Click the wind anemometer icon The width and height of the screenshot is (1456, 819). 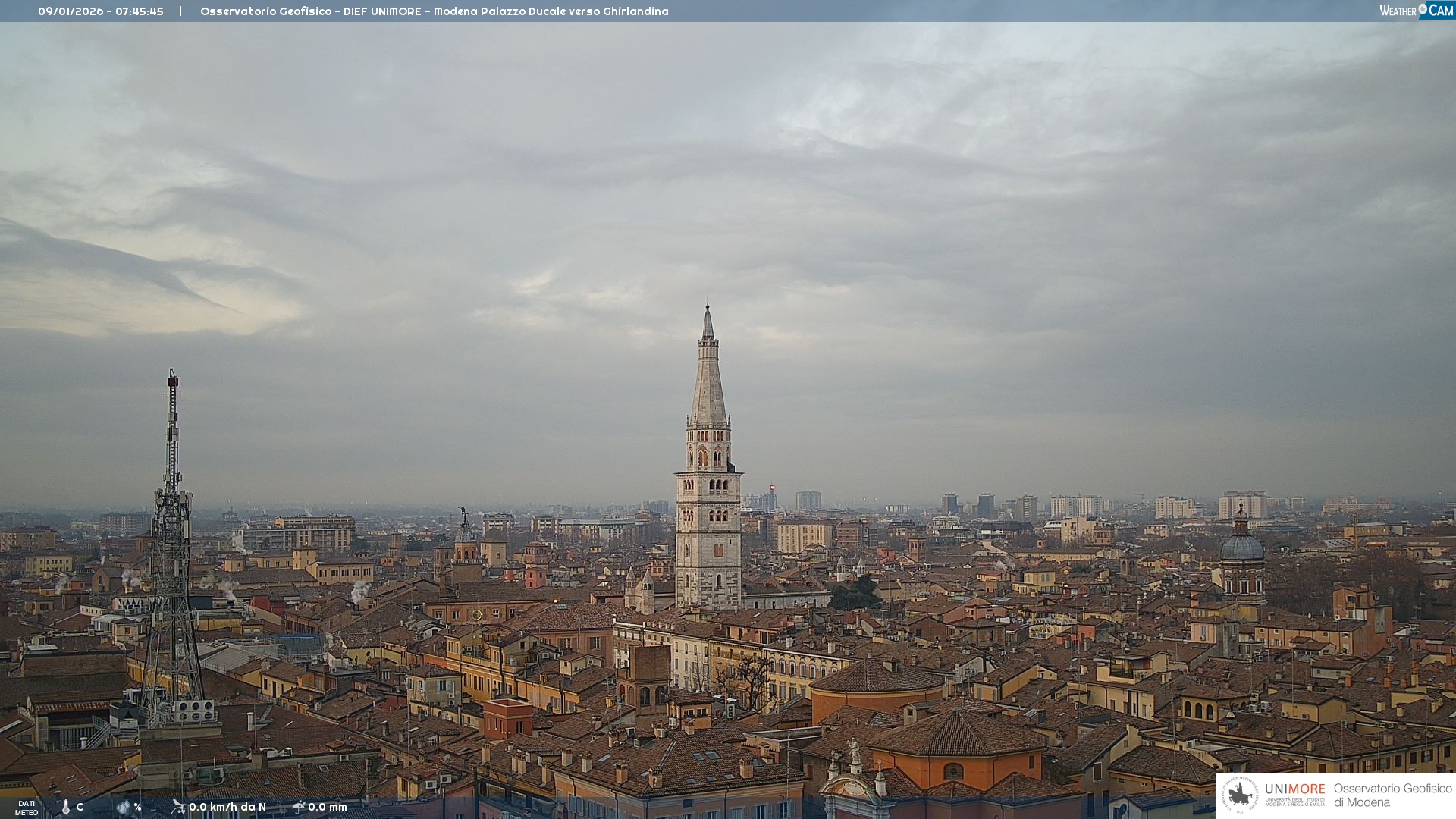click(x=178, y=807)
